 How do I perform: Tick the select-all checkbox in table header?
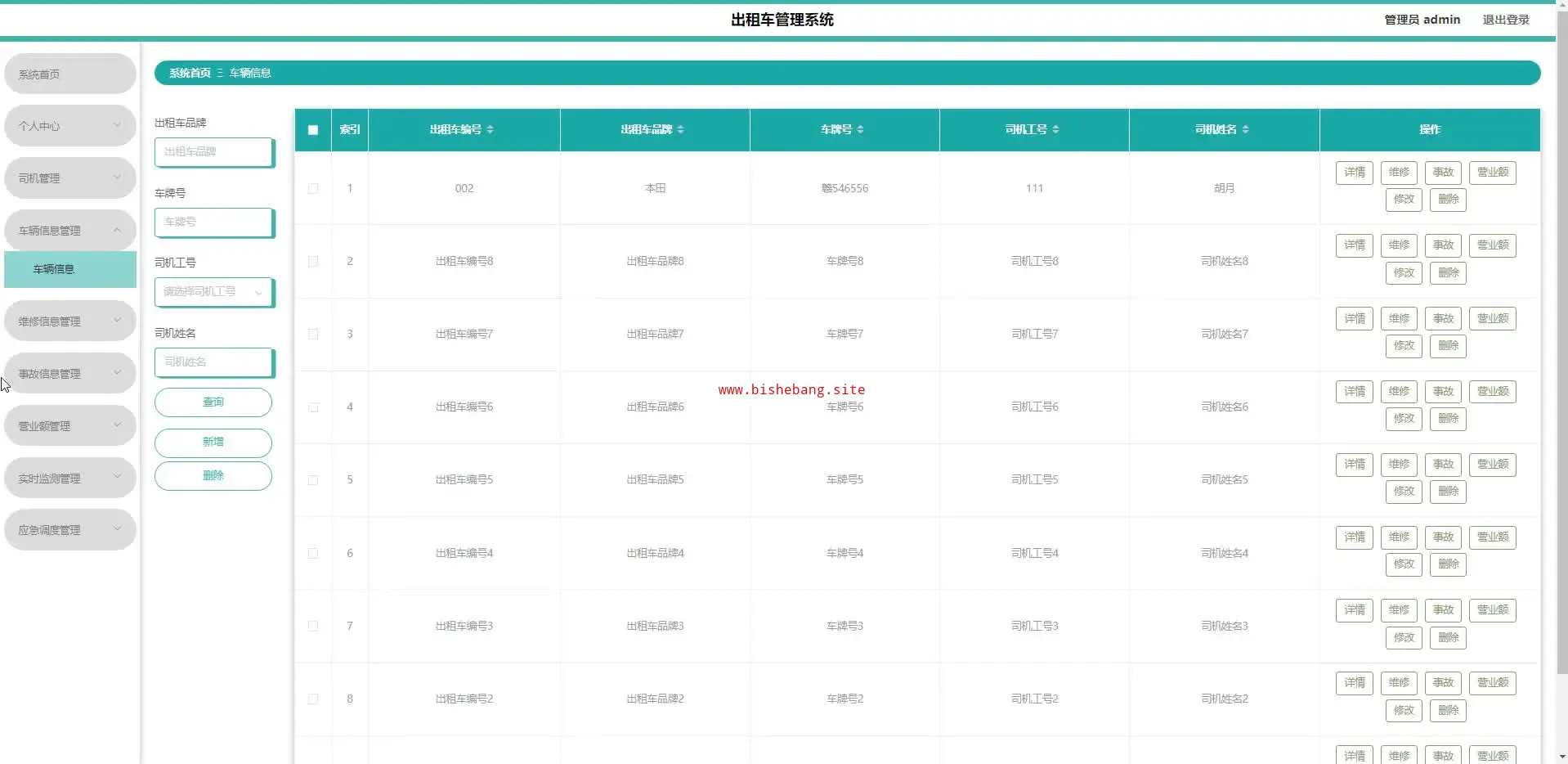coord(313,130)
